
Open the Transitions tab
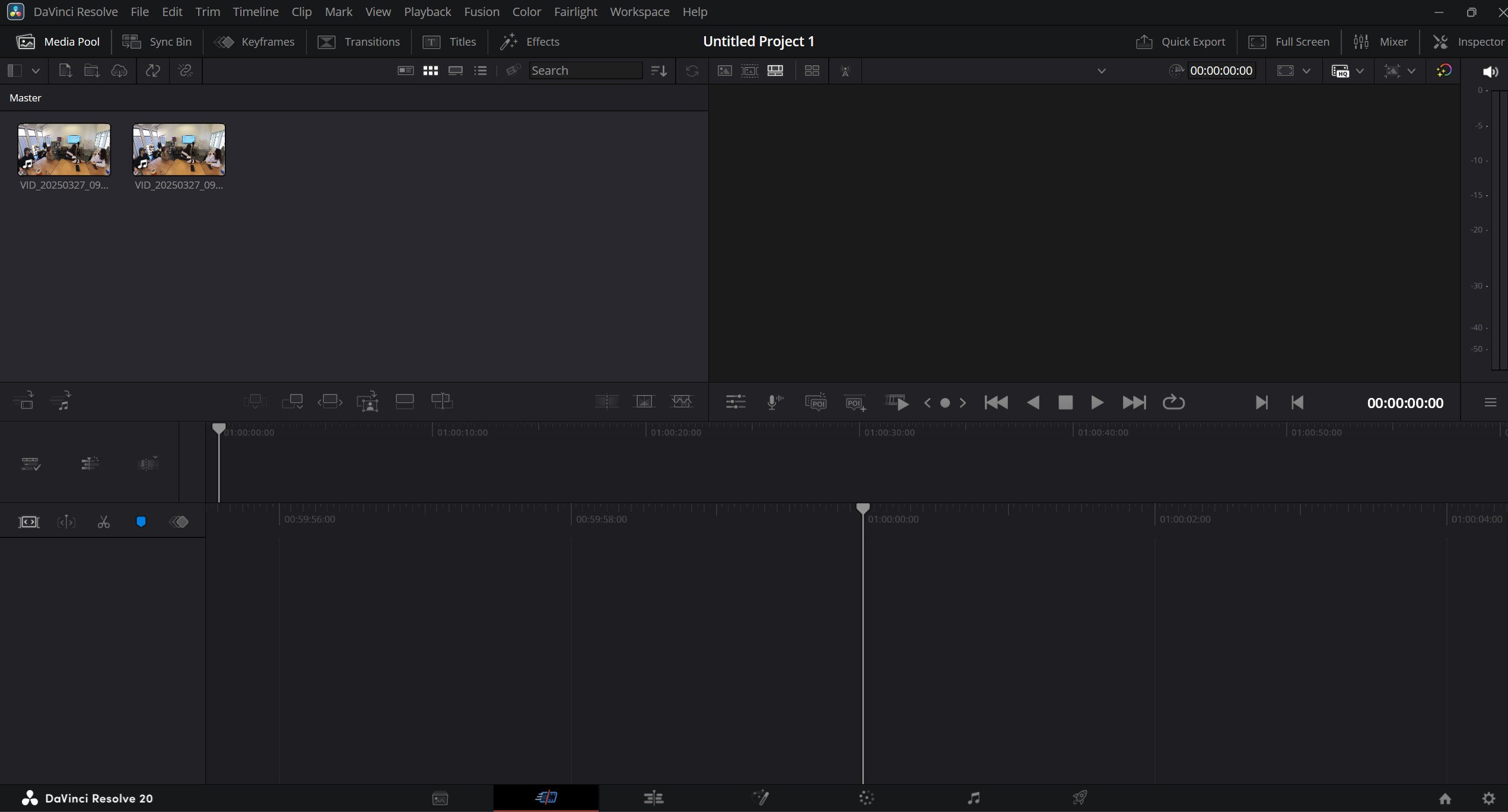tap(359, 42)
